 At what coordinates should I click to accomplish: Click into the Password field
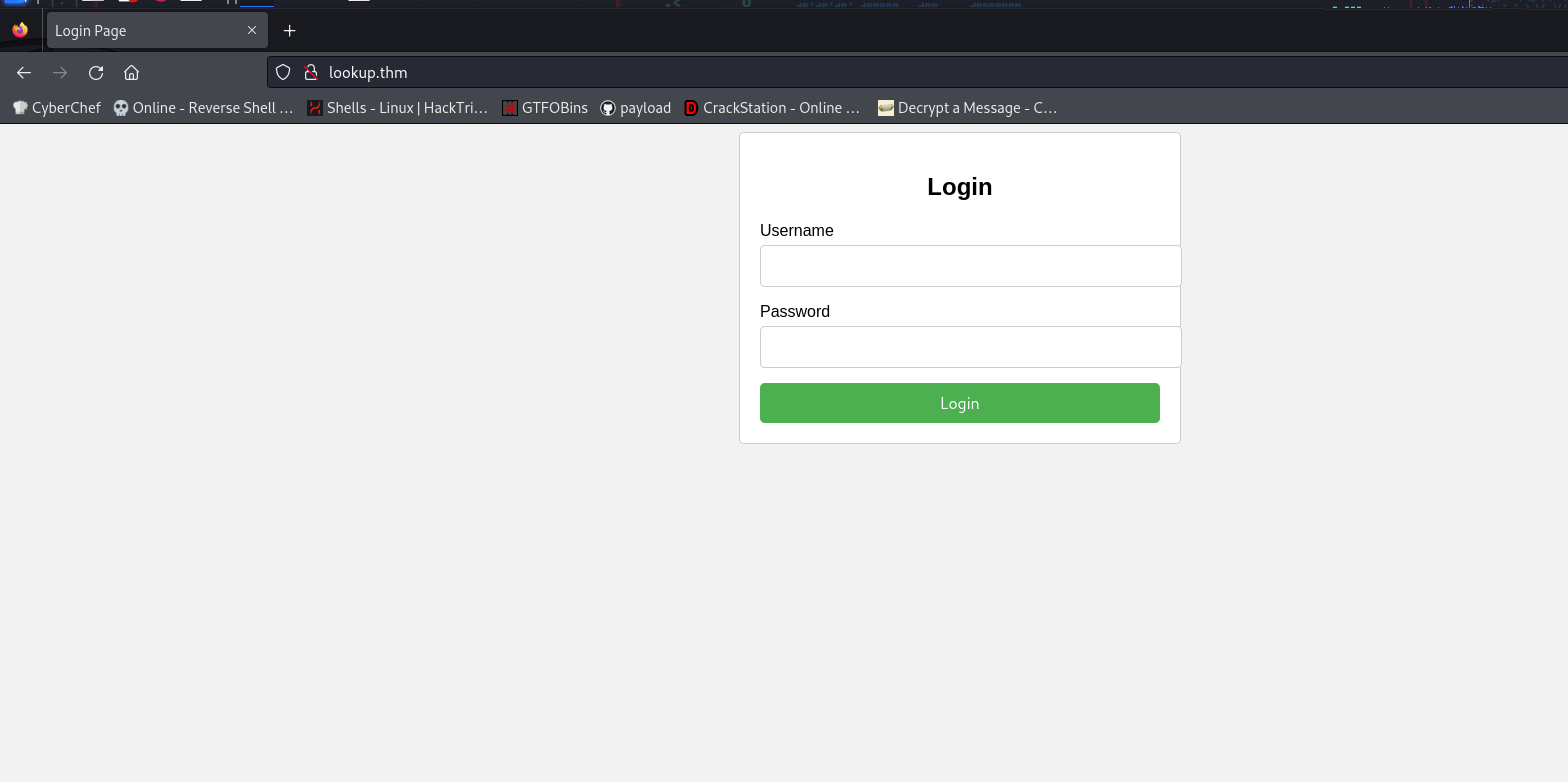tap(970, 347)
